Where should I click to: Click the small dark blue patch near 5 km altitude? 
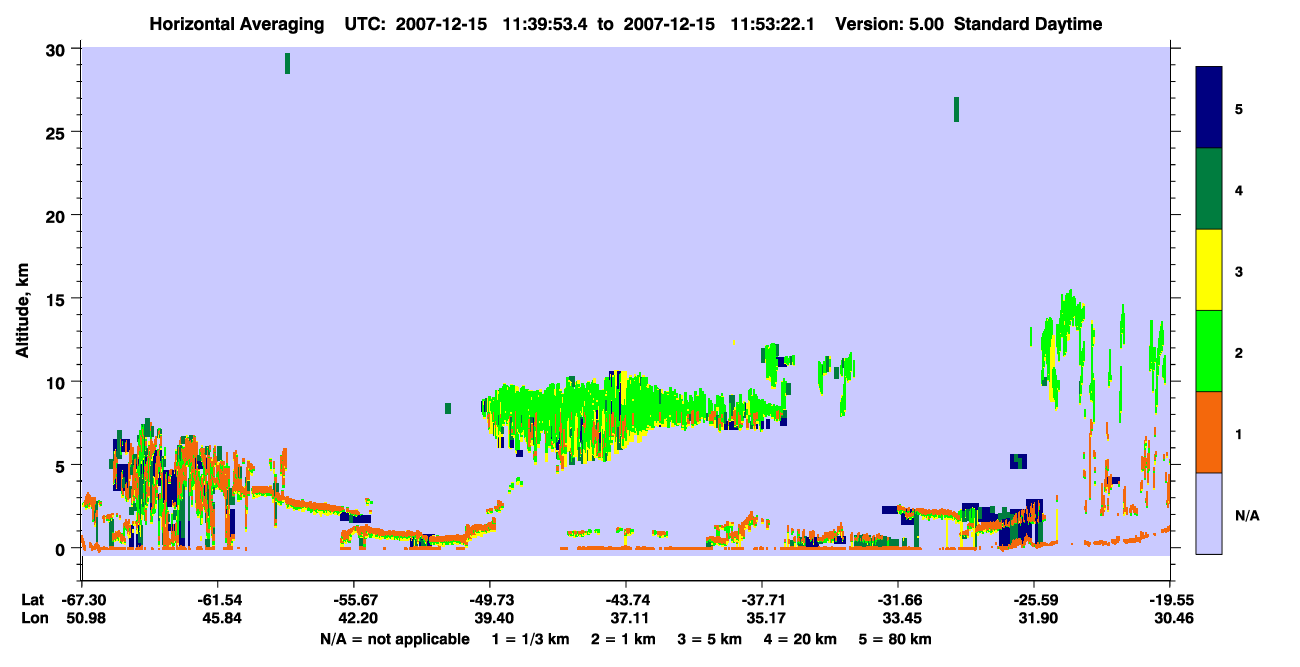tap(1018, 461)
